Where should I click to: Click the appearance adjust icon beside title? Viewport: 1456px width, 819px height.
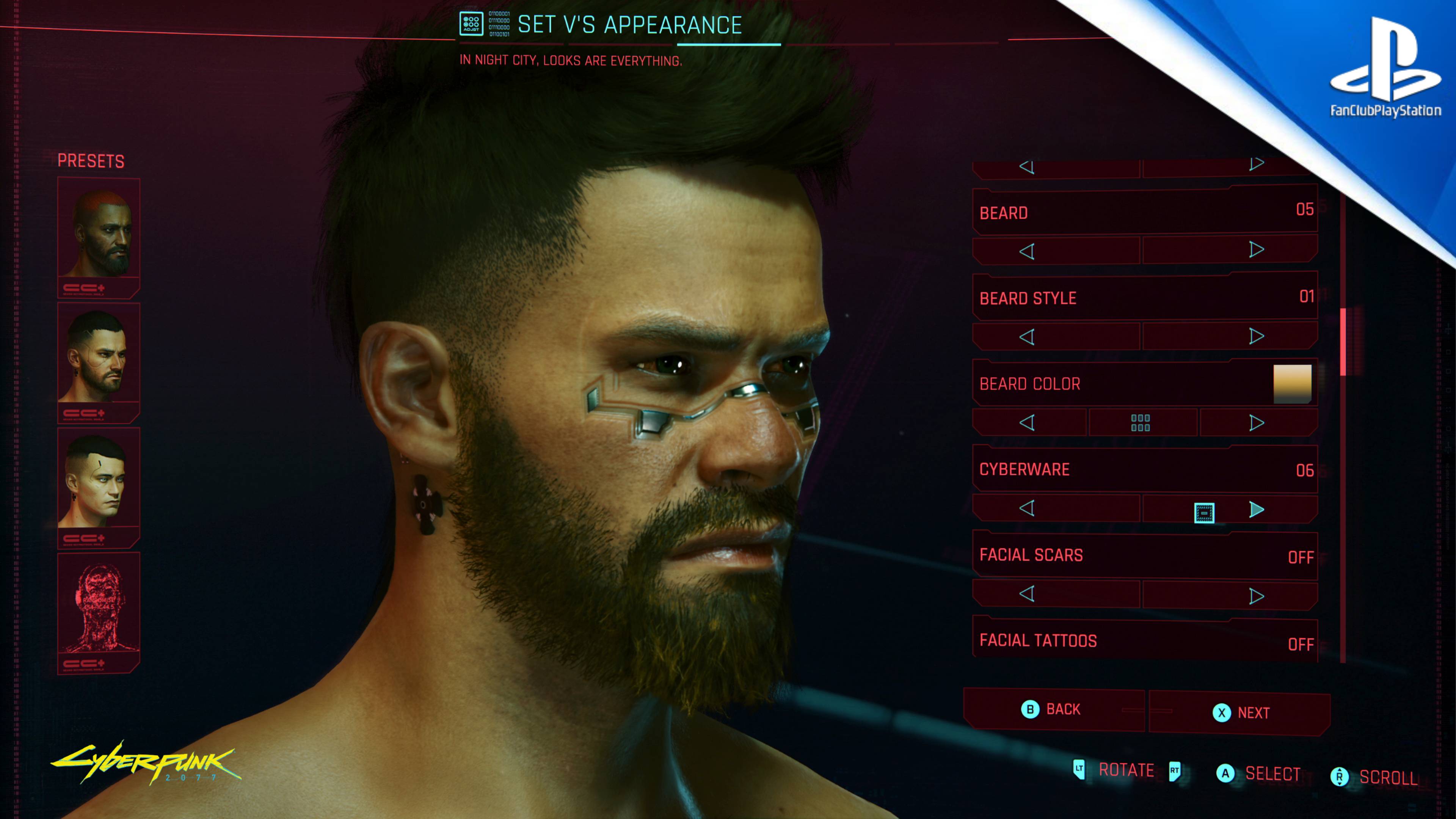pyautogui.click(x=471, y=24)
